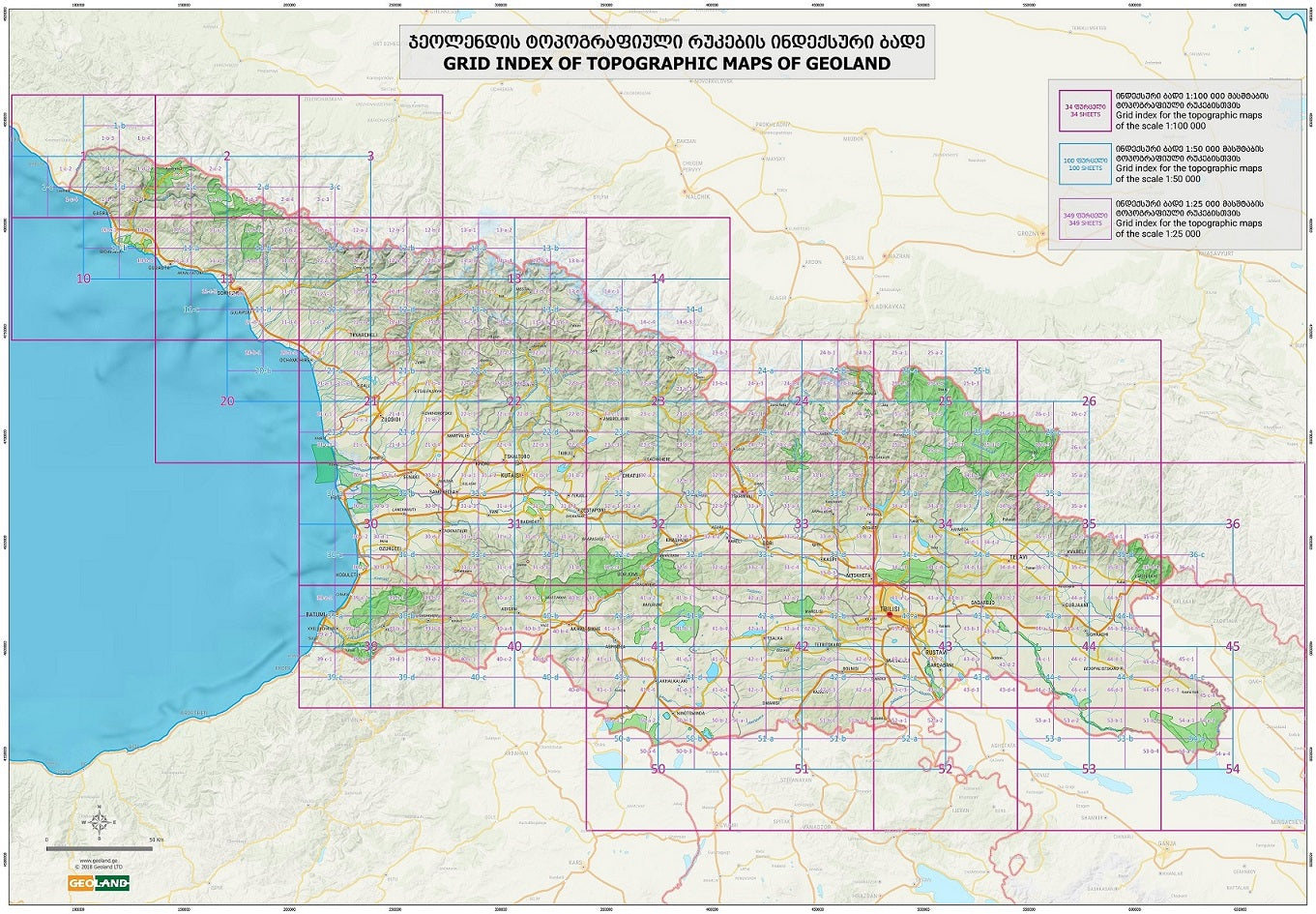Select the red Tbilisi capital marker
Image resolution: width=1316 pixels, height=914 pixels.
coord(890,614)
